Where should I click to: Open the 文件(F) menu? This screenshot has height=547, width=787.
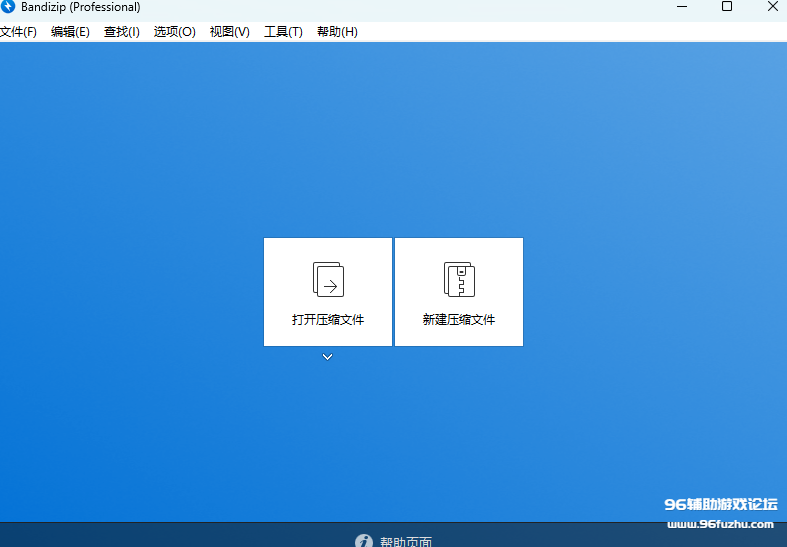[x=18, y=32]
